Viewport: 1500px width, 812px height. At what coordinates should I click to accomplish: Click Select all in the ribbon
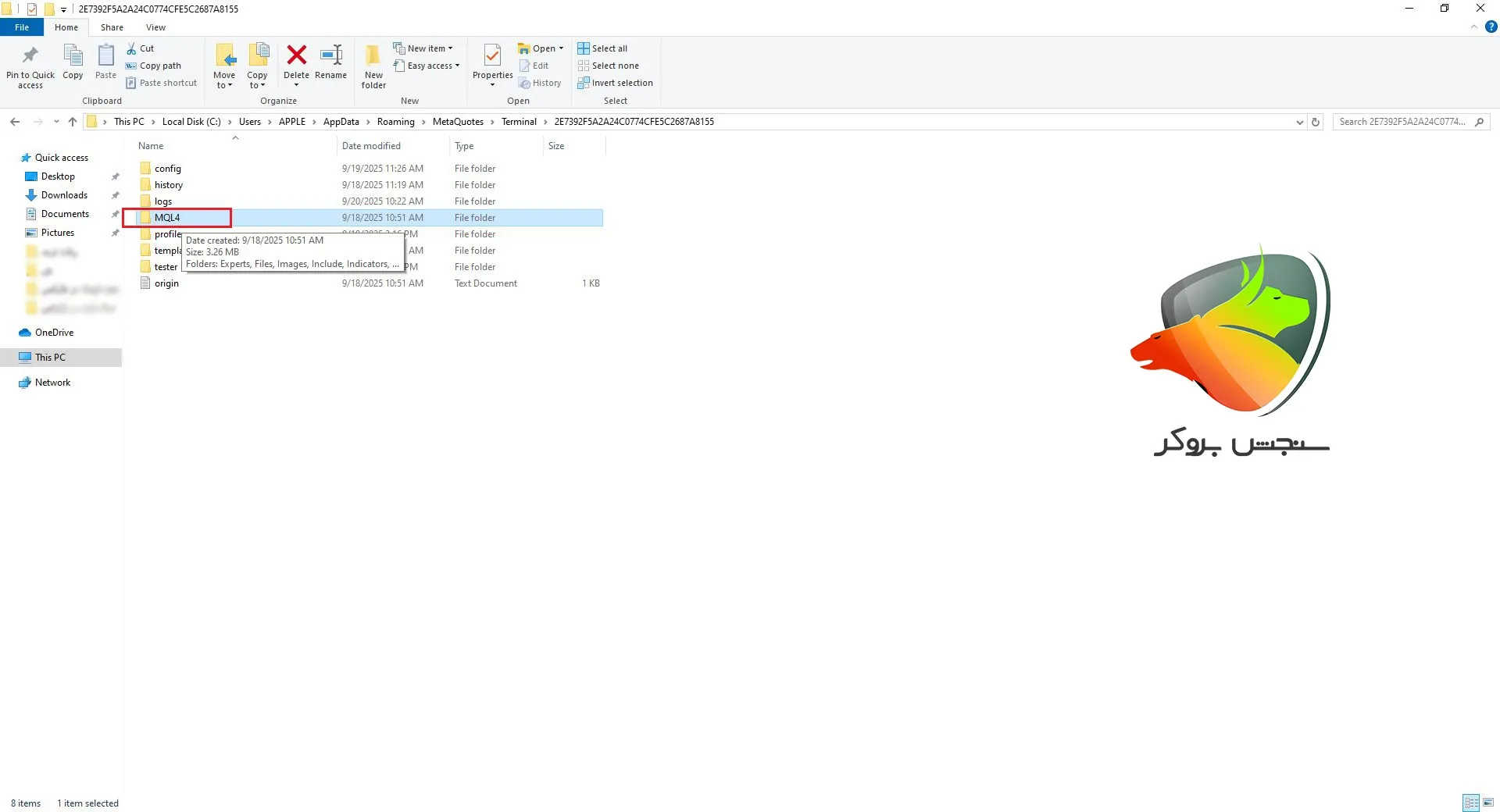[602, 48]
